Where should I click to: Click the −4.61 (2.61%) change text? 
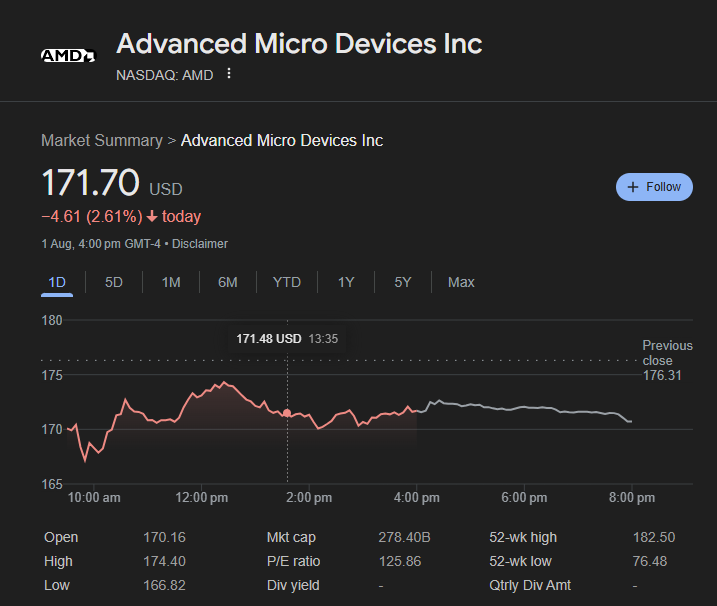click(92, 216)
